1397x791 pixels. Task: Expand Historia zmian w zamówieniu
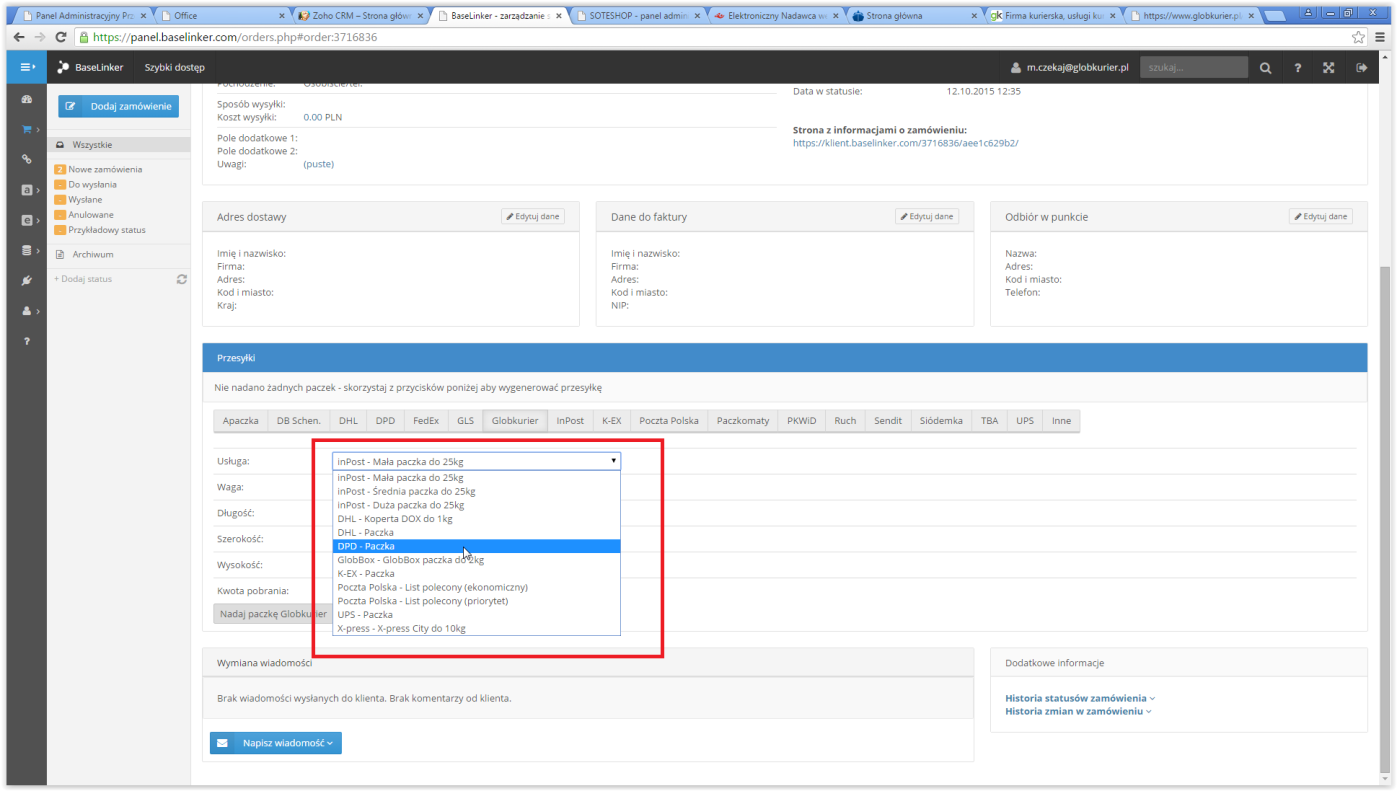(1078, 711)
